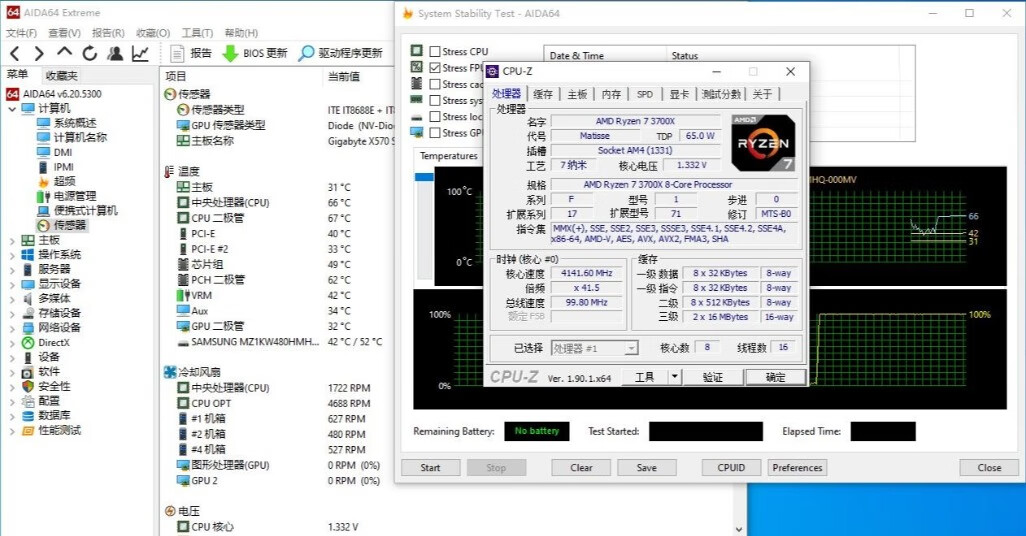The width and height of the screenshot is (1026, 536).
Task: Enable the Stress cache checkbox
Action: [434, 84]
